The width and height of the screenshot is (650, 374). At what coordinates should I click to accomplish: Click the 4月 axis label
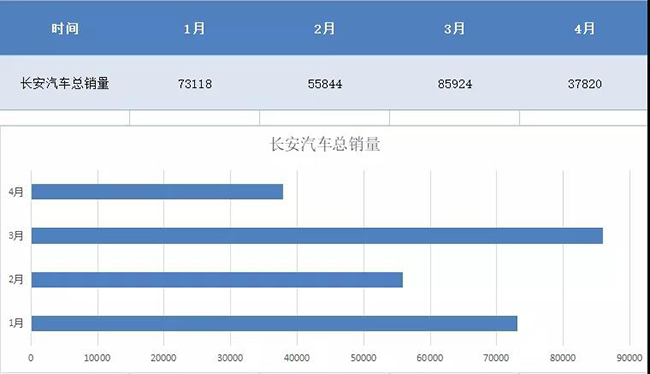point(16,192)
